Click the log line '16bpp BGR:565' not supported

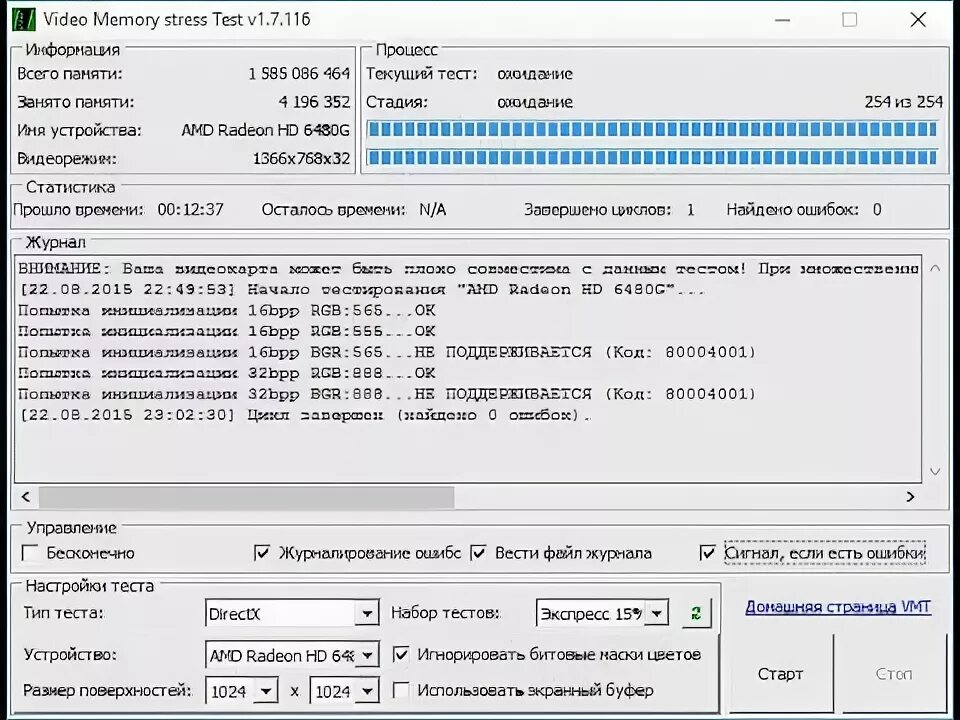coord(387,352)
